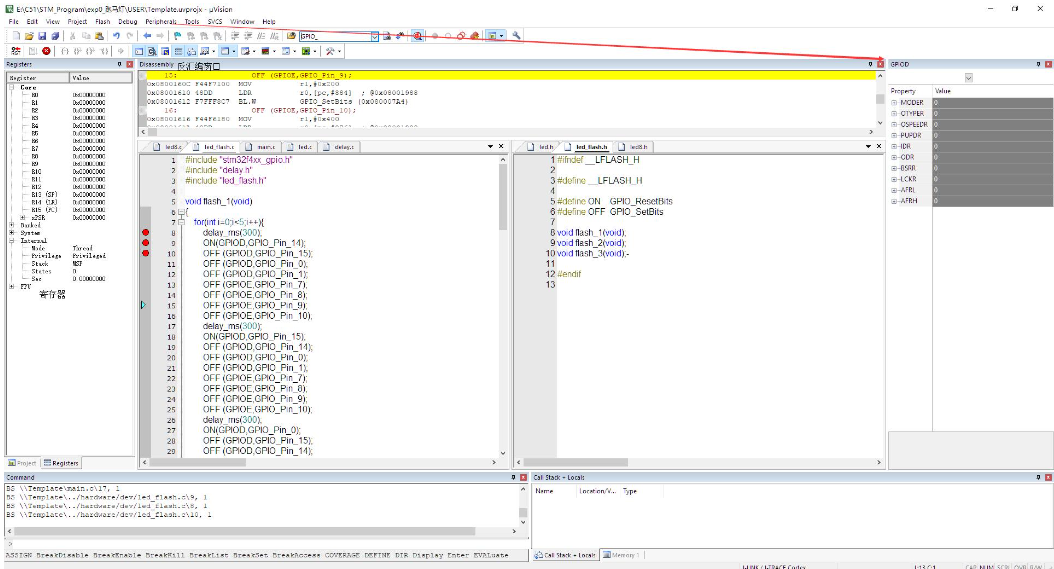
Task: Start/stop the debug session
Action: pos(417,36)
